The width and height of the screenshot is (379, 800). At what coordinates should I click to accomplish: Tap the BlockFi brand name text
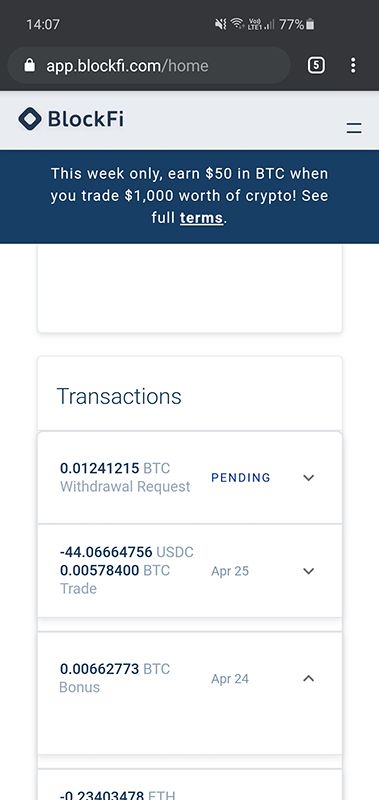point(86,119)
